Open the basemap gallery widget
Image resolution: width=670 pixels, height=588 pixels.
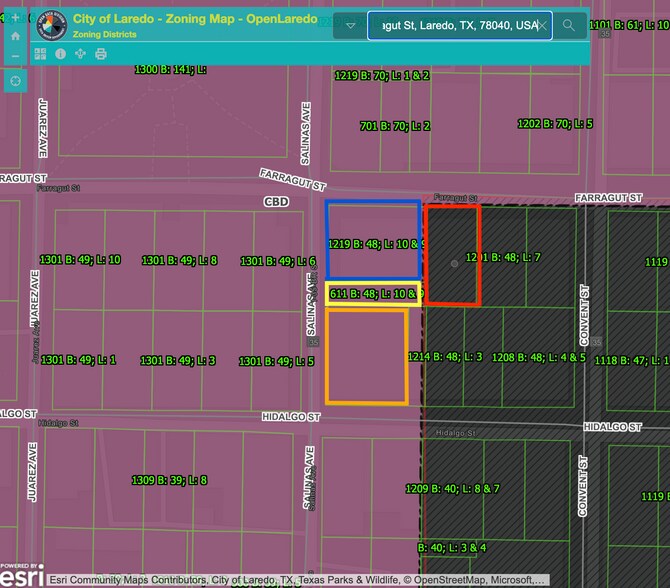click(x=41, y=54)
